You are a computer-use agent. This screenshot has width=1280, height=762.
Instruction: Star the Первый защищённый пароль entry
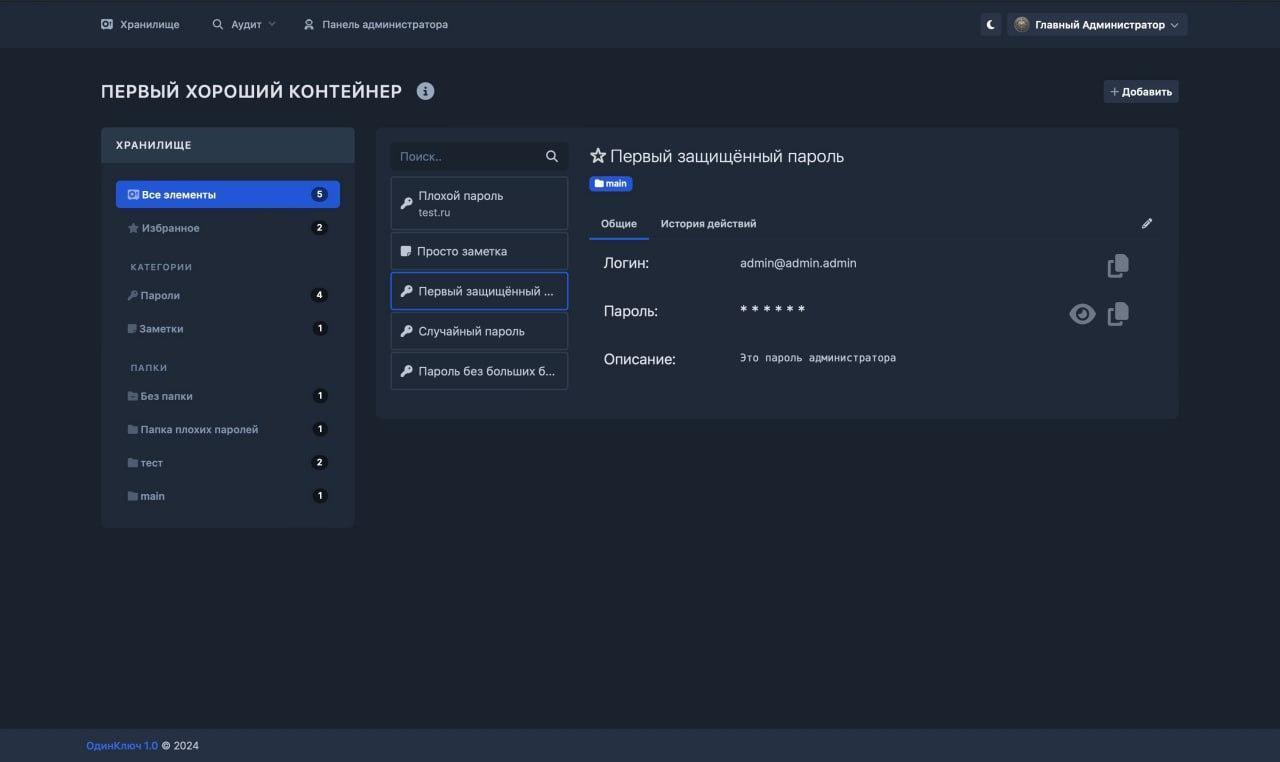598,156
